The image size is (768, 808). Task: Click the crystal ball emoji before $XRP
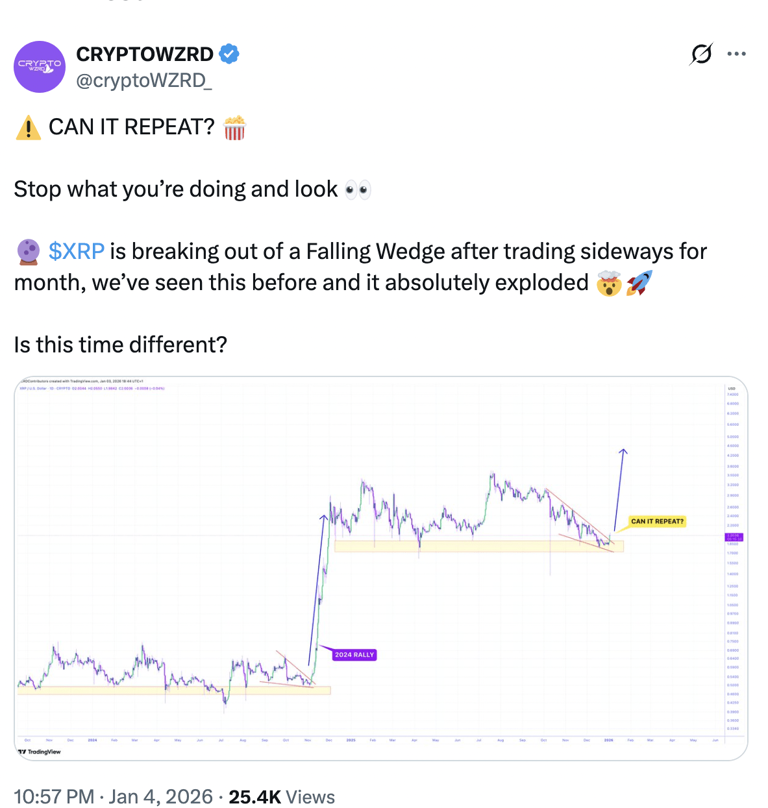(25, 251)
